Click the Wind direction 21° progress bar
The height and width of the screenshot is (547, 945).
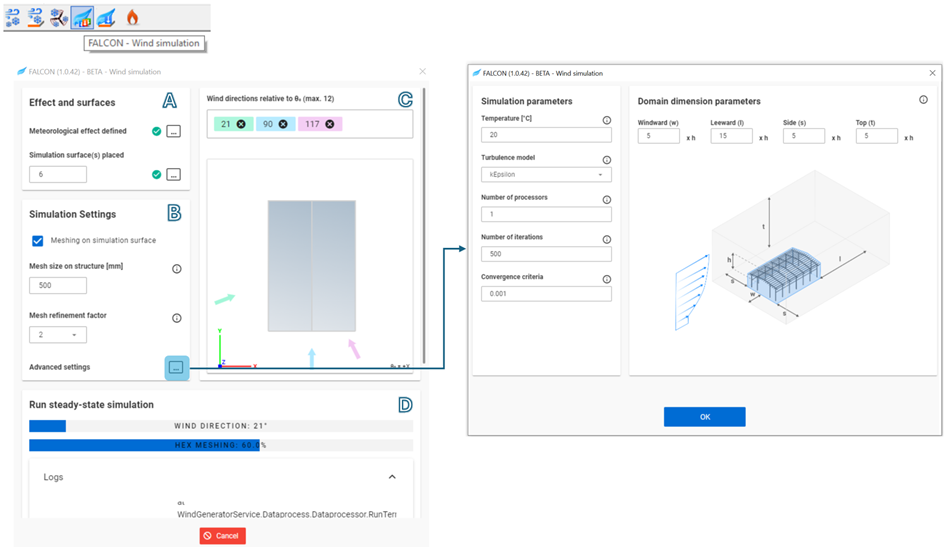[x=221, y=426]
